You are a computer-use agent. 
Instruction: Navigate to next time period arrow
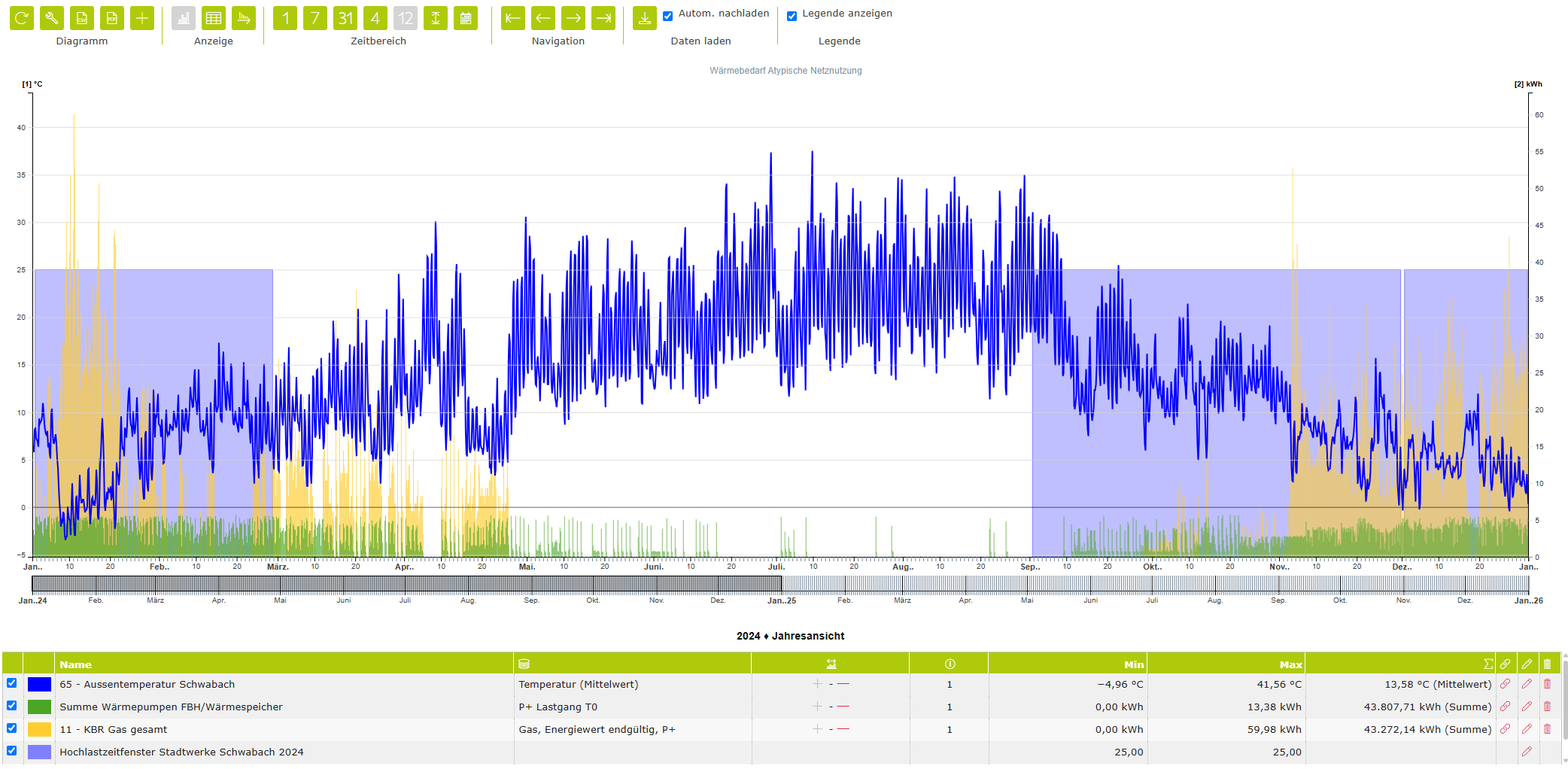point(573,18)
